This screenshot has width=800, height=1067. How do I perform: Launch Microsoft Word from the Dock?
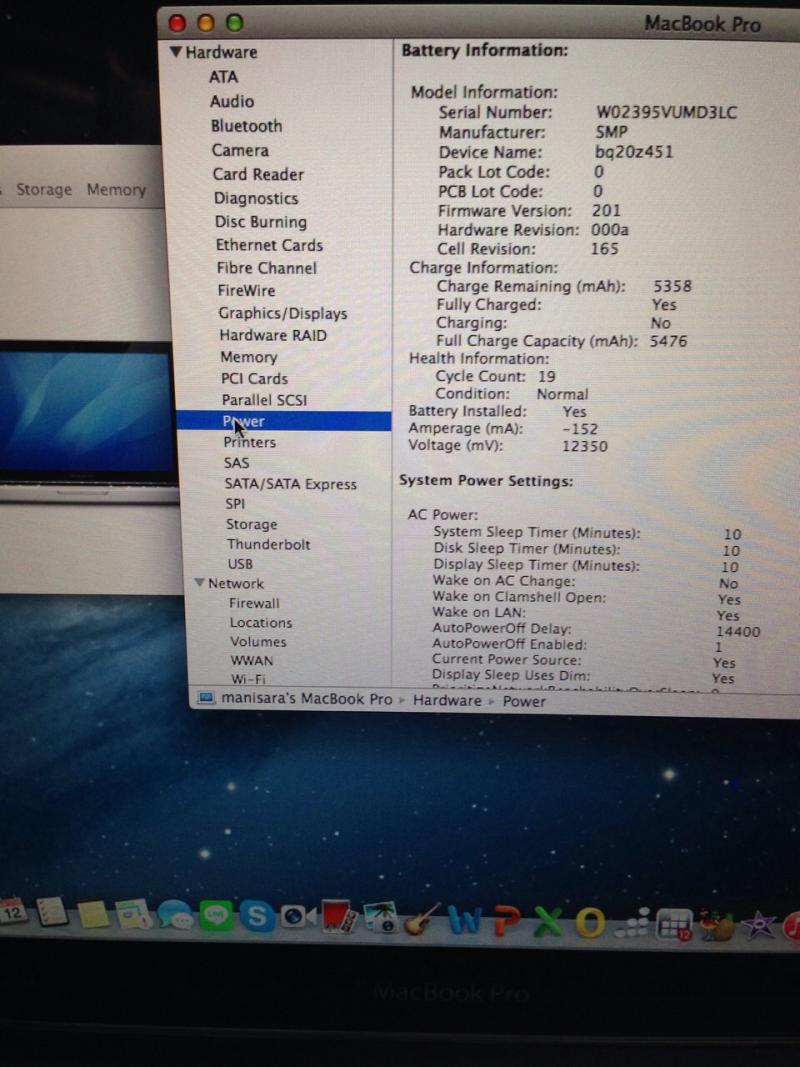pyautogui.click(x=465, y=921)
